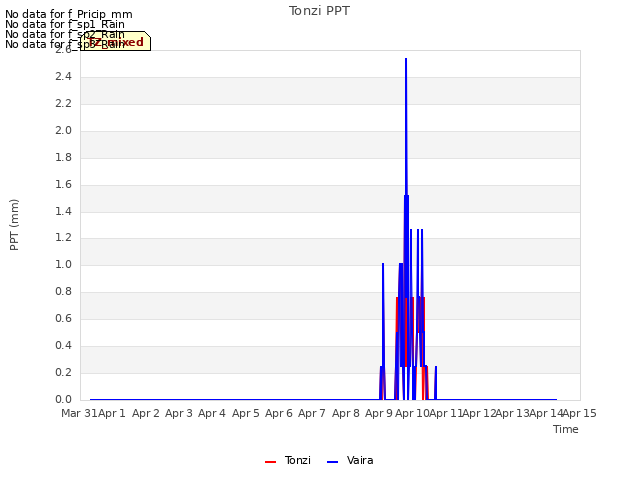The image size is (640, 480).
Task: Click the 2.2 y-axis tick value
Action: pyautogui.click(x=63, y=103)
